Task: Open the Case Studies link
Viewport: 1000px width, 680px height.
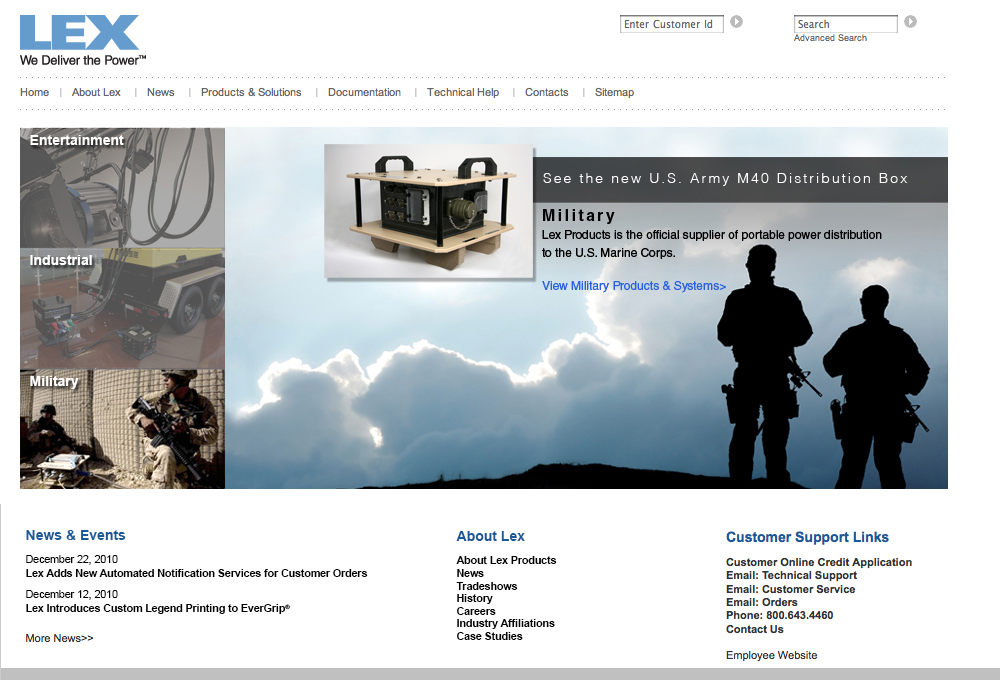Action: pyautogui.click(x=489, y=636)
